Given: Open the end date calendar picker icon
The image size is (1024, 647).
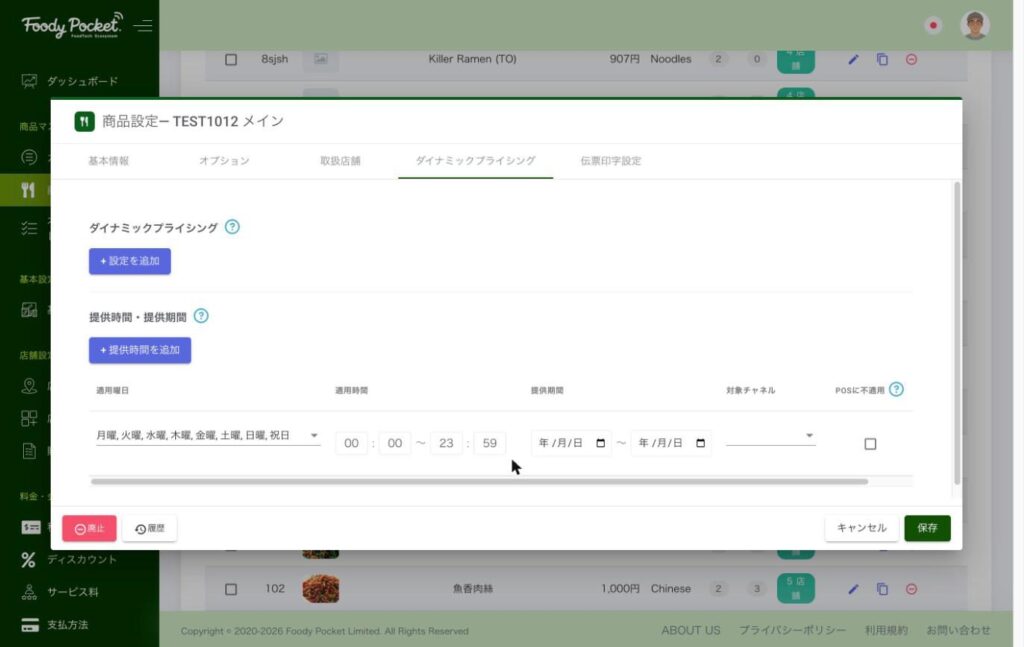Looking at the screenshot, I should (x=701, y=443).
